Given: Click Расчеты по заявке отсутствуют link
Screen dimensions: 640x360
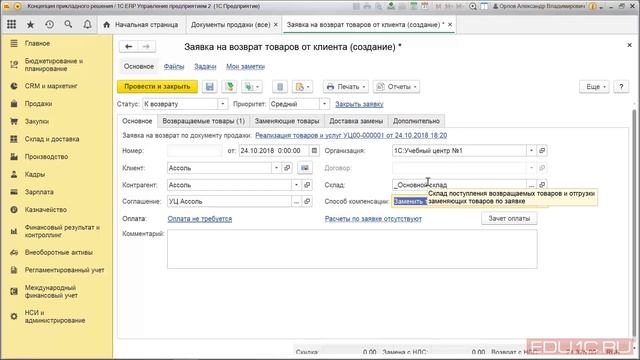Looking at the screenshot, I should (373, 219).
